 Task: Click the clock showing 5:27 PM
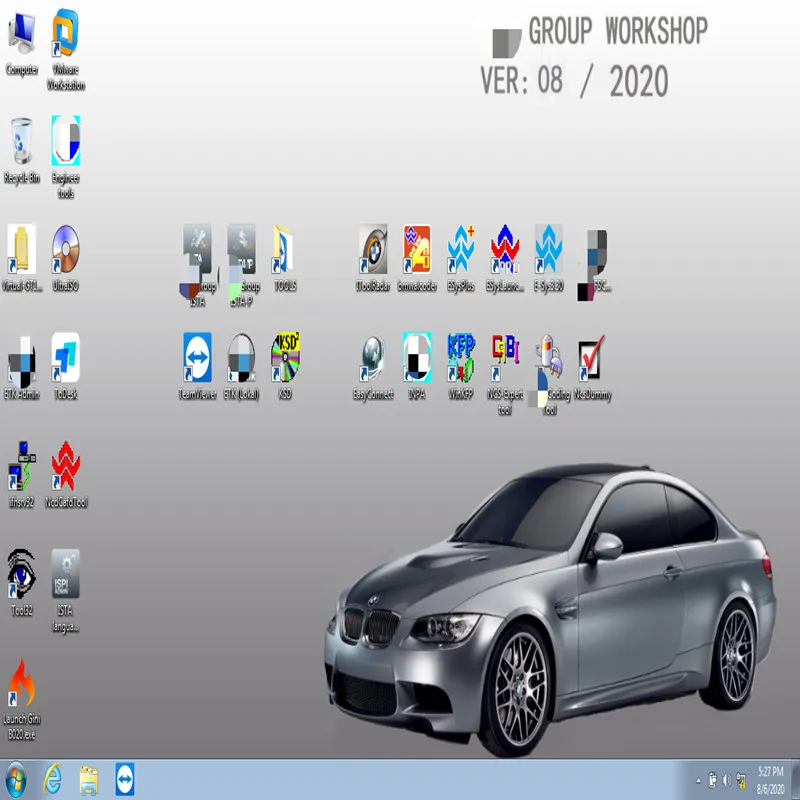tap(770, 780)
